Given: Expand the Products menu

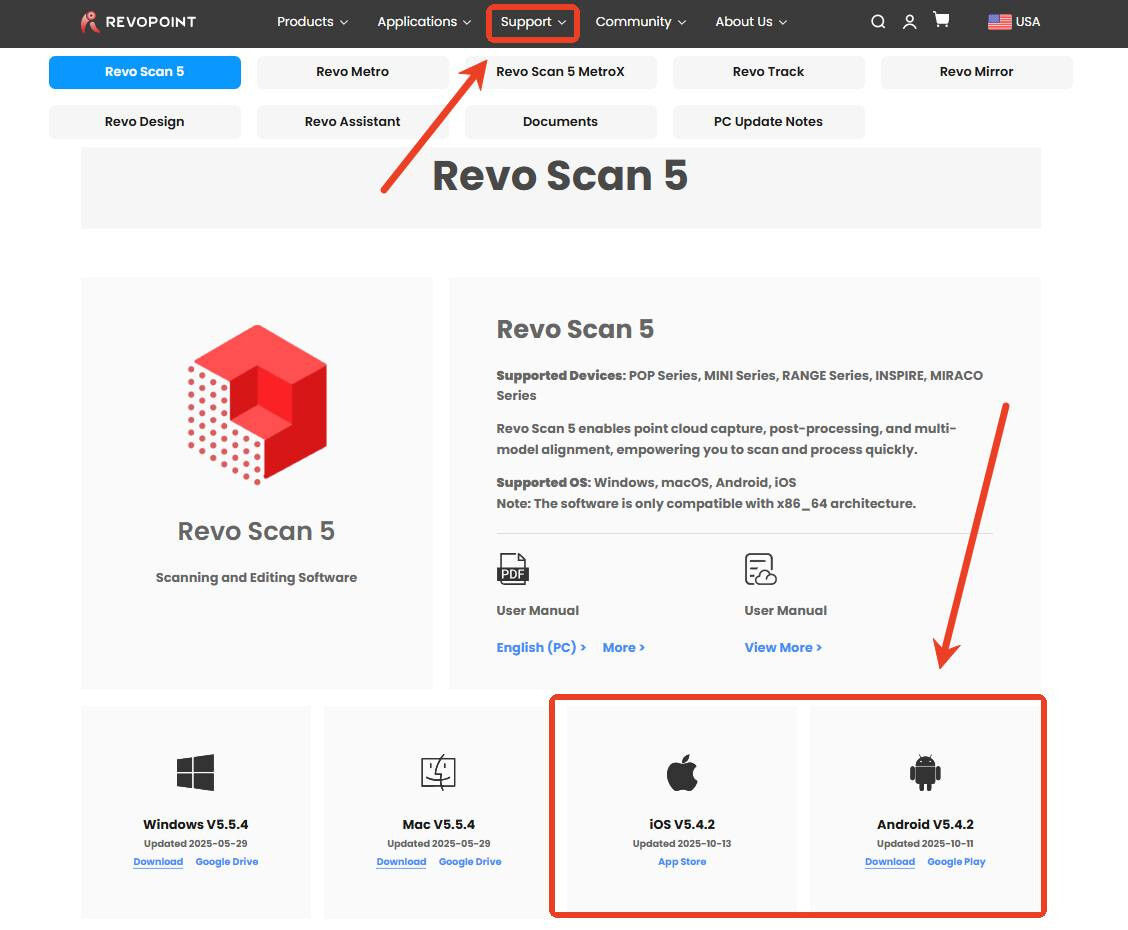Looking at the screenshot, I should coord(312,22).
